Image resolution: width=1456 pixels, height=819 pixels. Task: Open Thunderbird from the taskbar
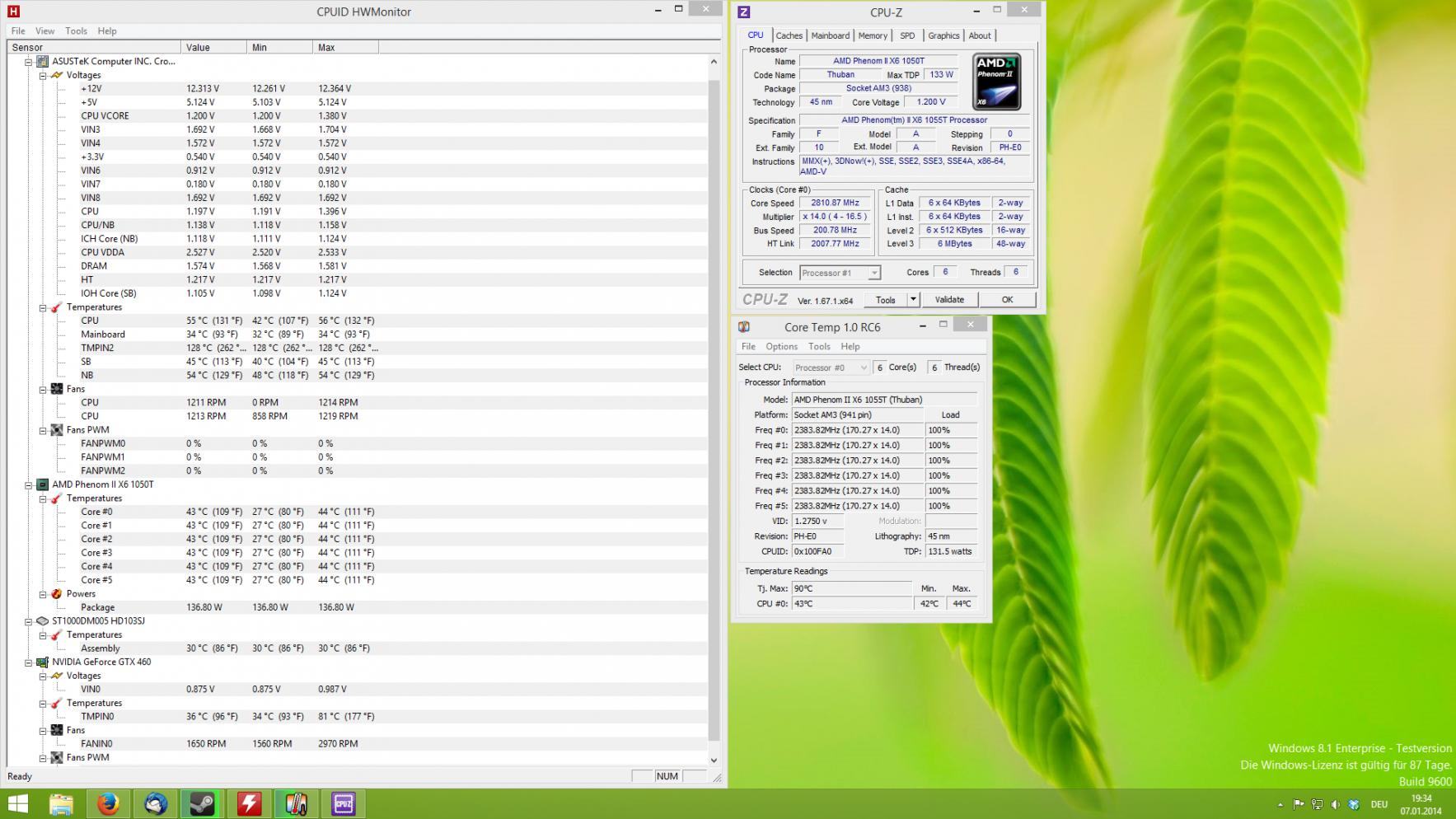click(x=155, y=803)
